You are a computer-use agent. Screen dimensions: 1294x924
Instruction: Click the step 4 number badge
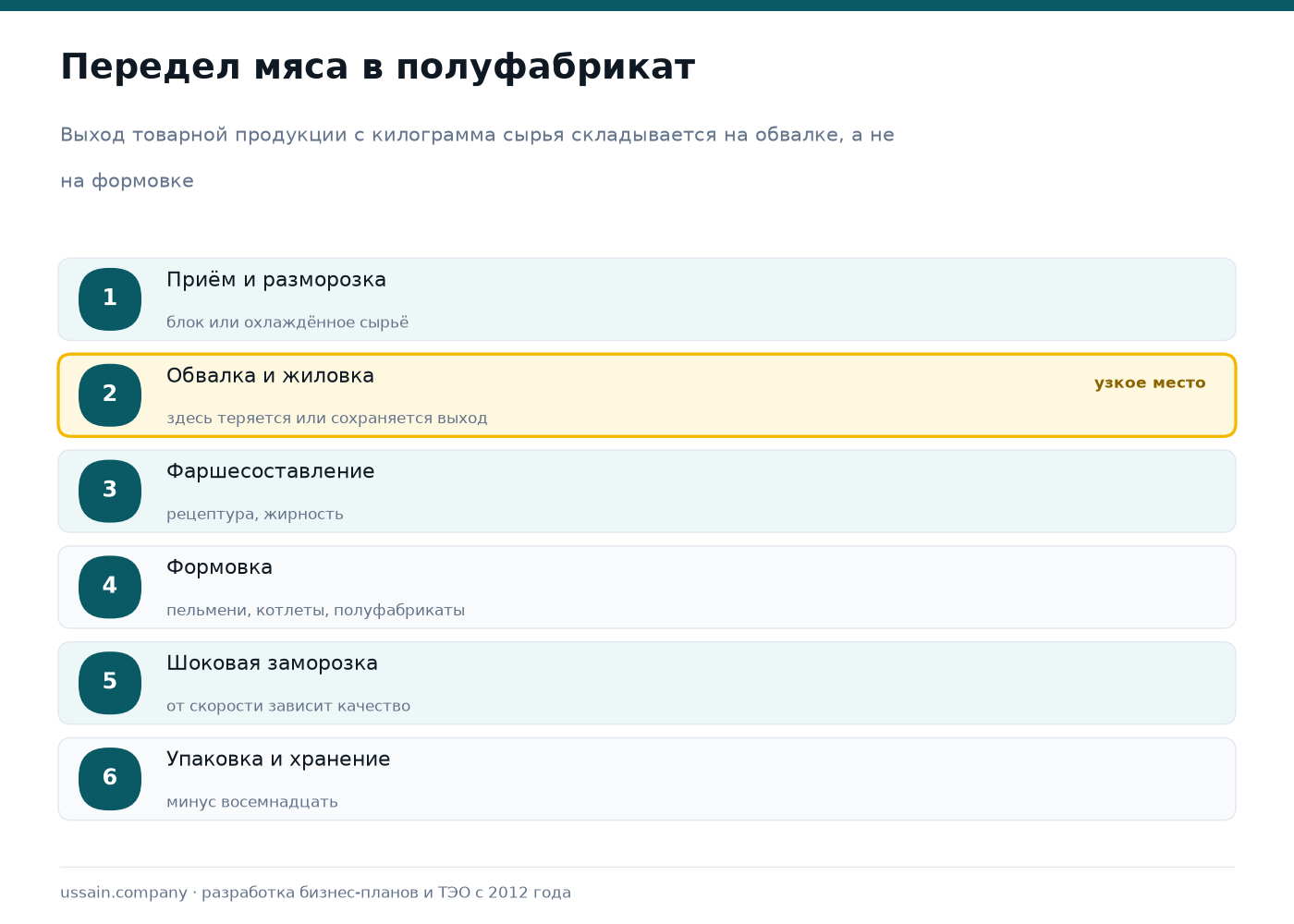tap(110, 588)
